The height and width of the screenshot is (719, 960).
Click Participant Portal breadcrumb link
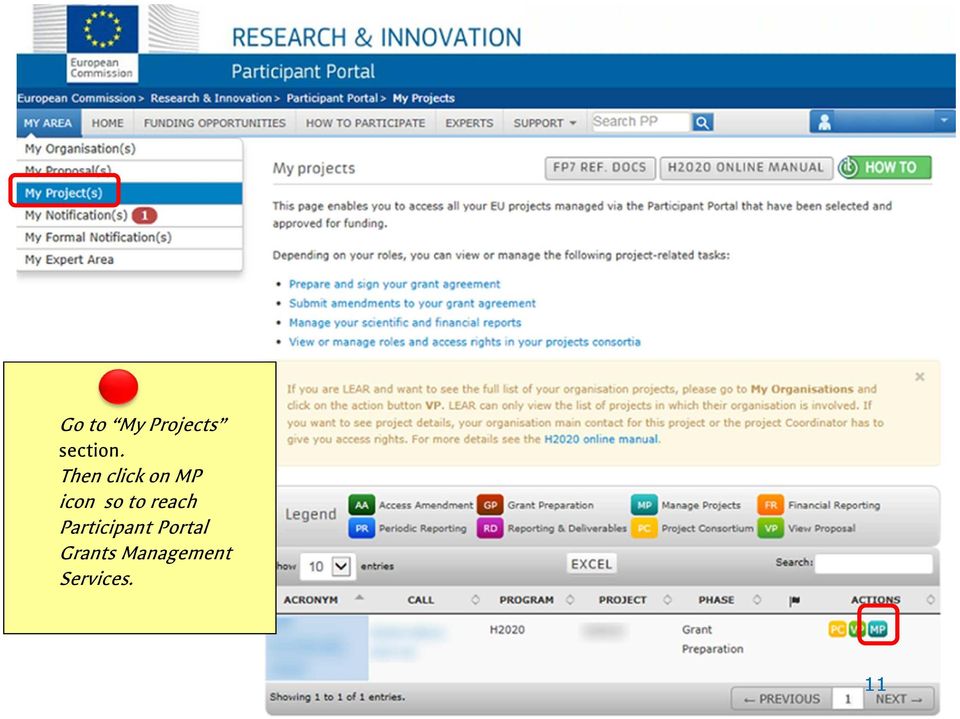click(332, 98)
